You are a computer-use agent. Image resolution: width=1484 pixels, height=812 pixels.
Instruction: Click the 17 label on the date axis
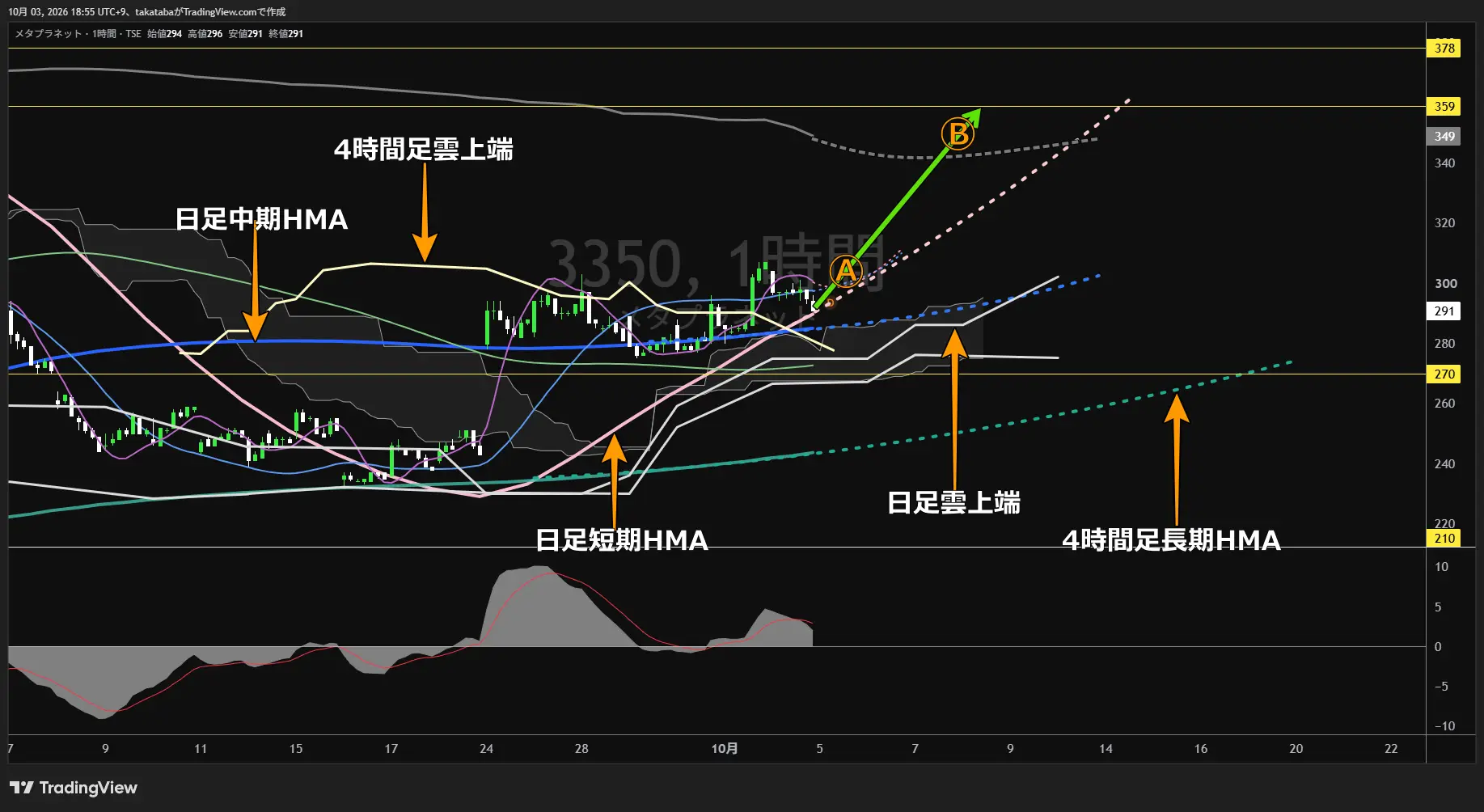391,749
